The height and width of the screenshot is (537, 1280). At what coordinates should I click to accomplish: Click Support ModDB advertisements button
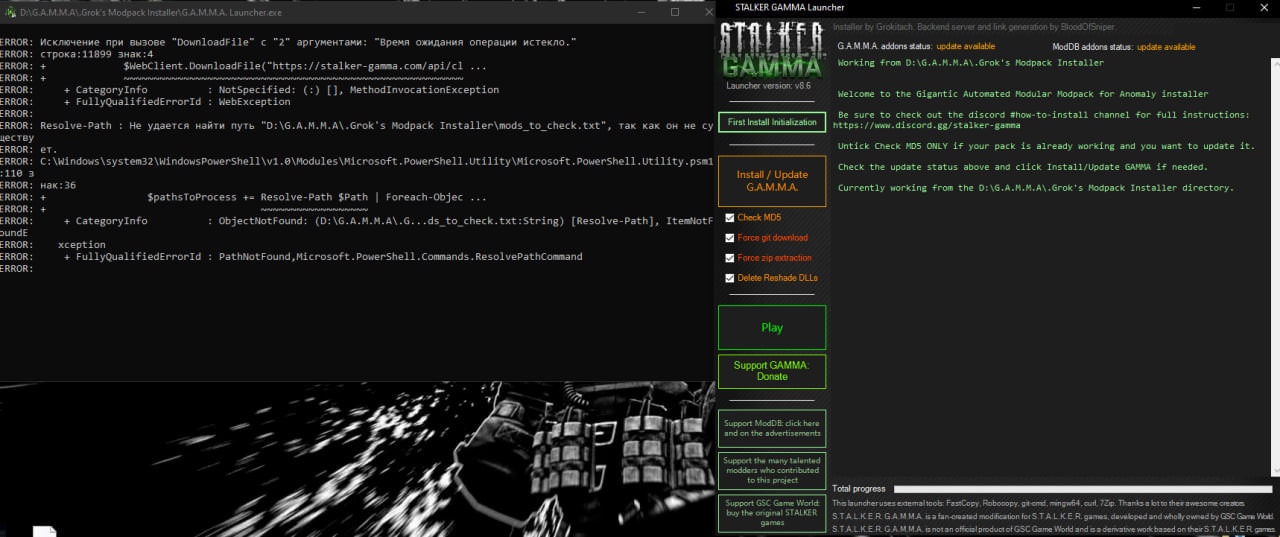(x=772, y=428)
